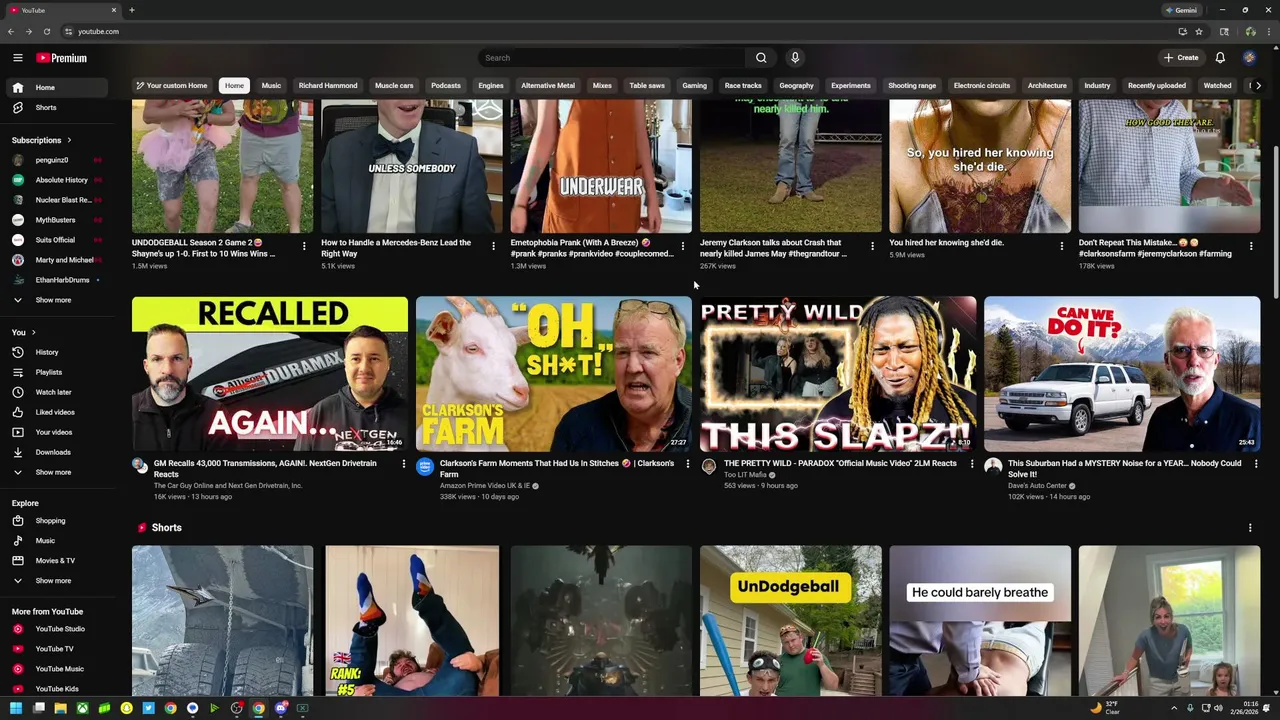Open options for Suburban MYSTERY Noise video
Image resolution: width=1280 pixels, height=720 pixels.
(1256, 464)
